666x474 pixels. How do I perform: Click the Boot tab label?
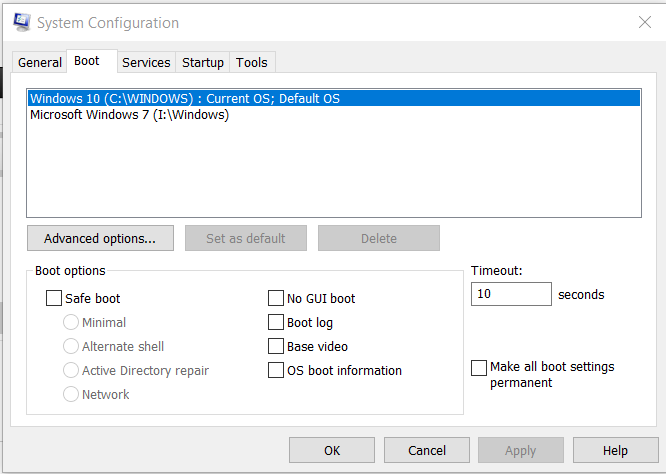click(x=87, y=61)
